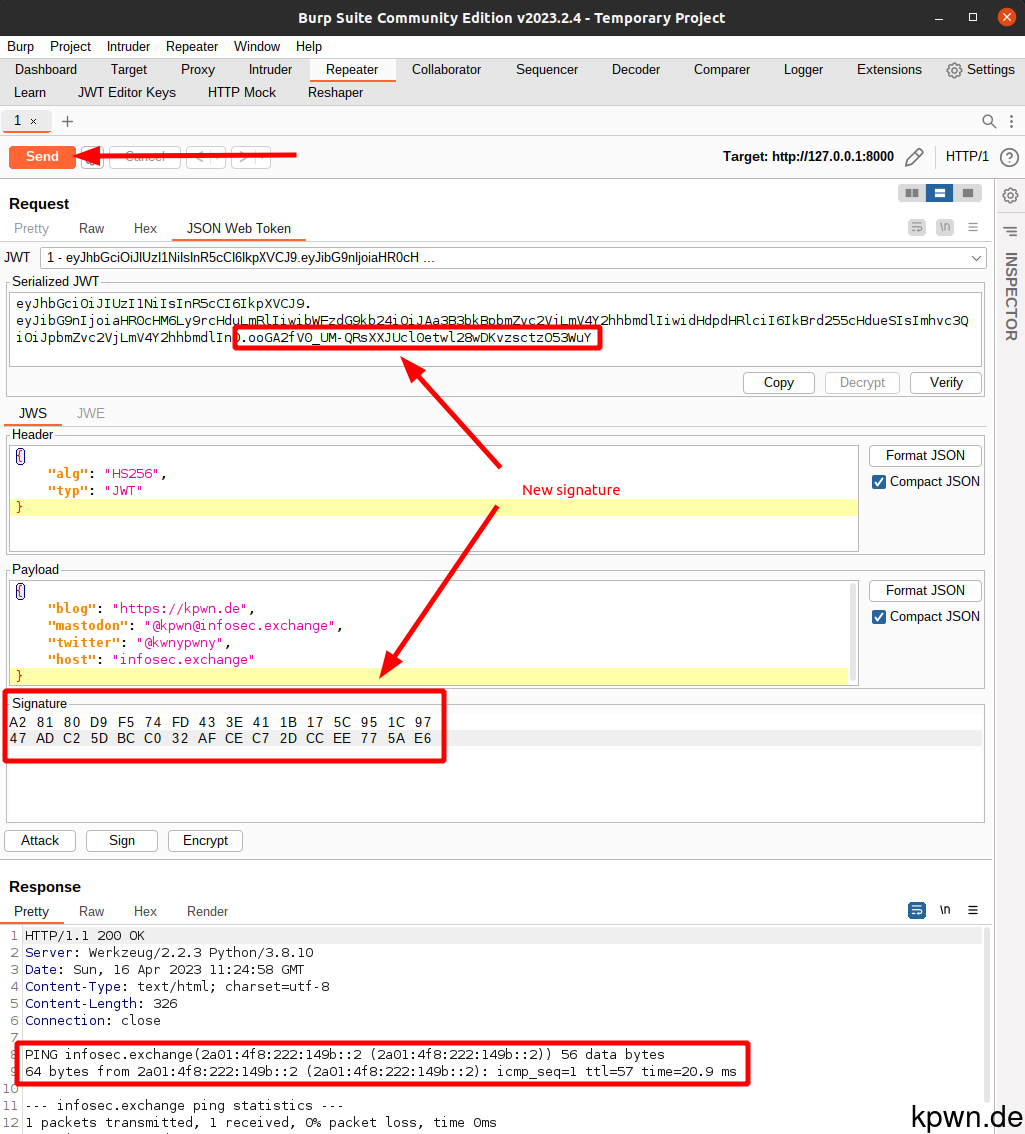Select the JSON Web Token request view

pyautogui.click(x=238, y=228)
